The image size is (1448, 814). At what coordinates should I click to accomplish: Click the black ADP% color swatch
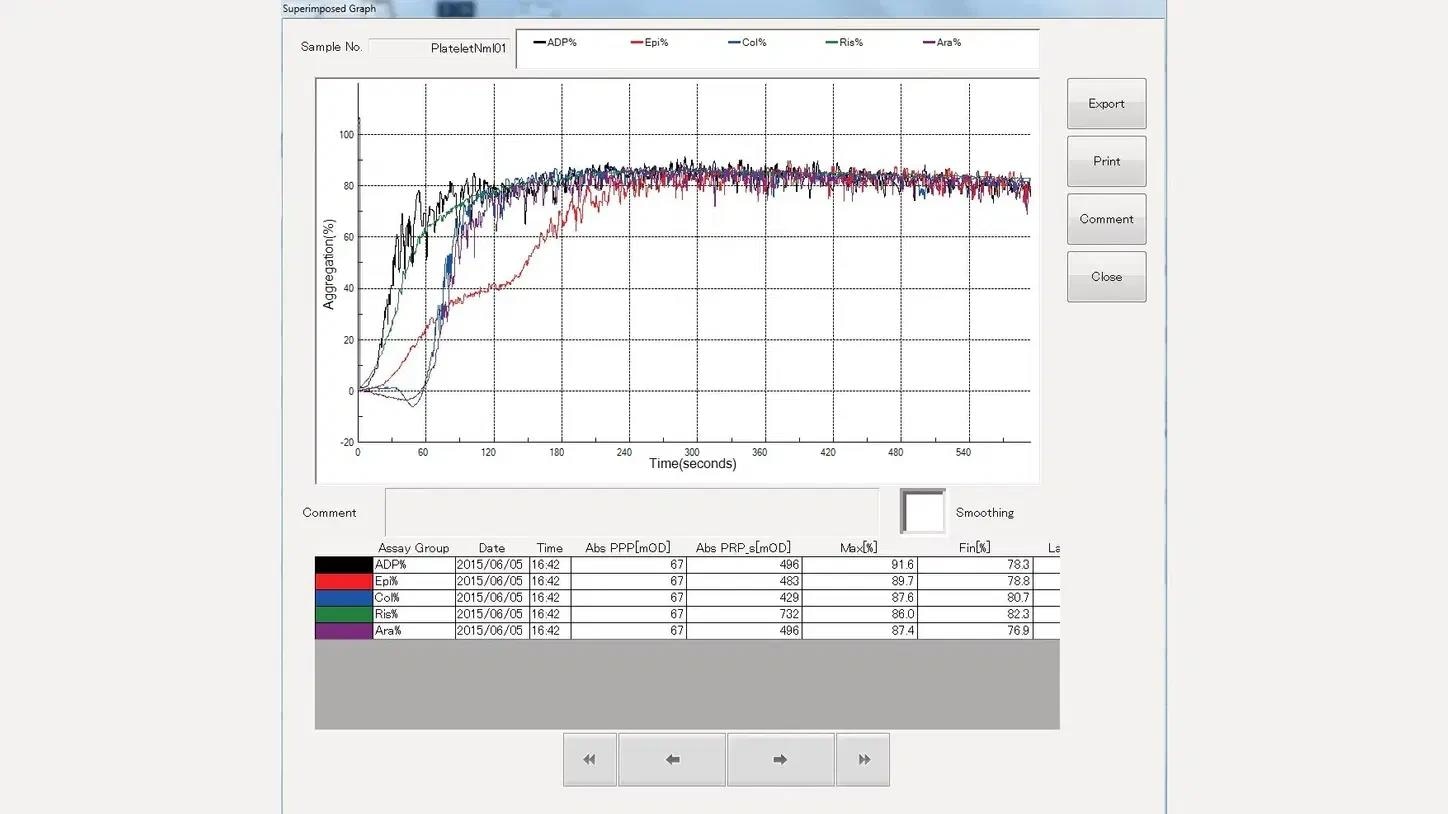[x=343, y=565]
